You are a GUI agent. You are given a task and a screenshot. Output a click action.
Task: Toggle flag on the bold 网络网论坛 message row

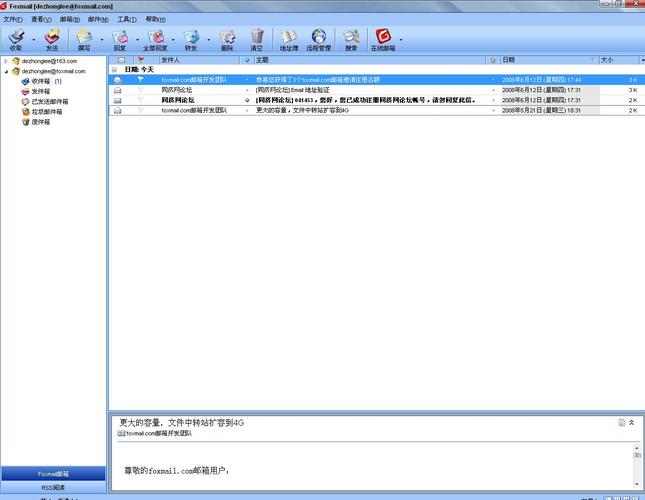(140, 100)
